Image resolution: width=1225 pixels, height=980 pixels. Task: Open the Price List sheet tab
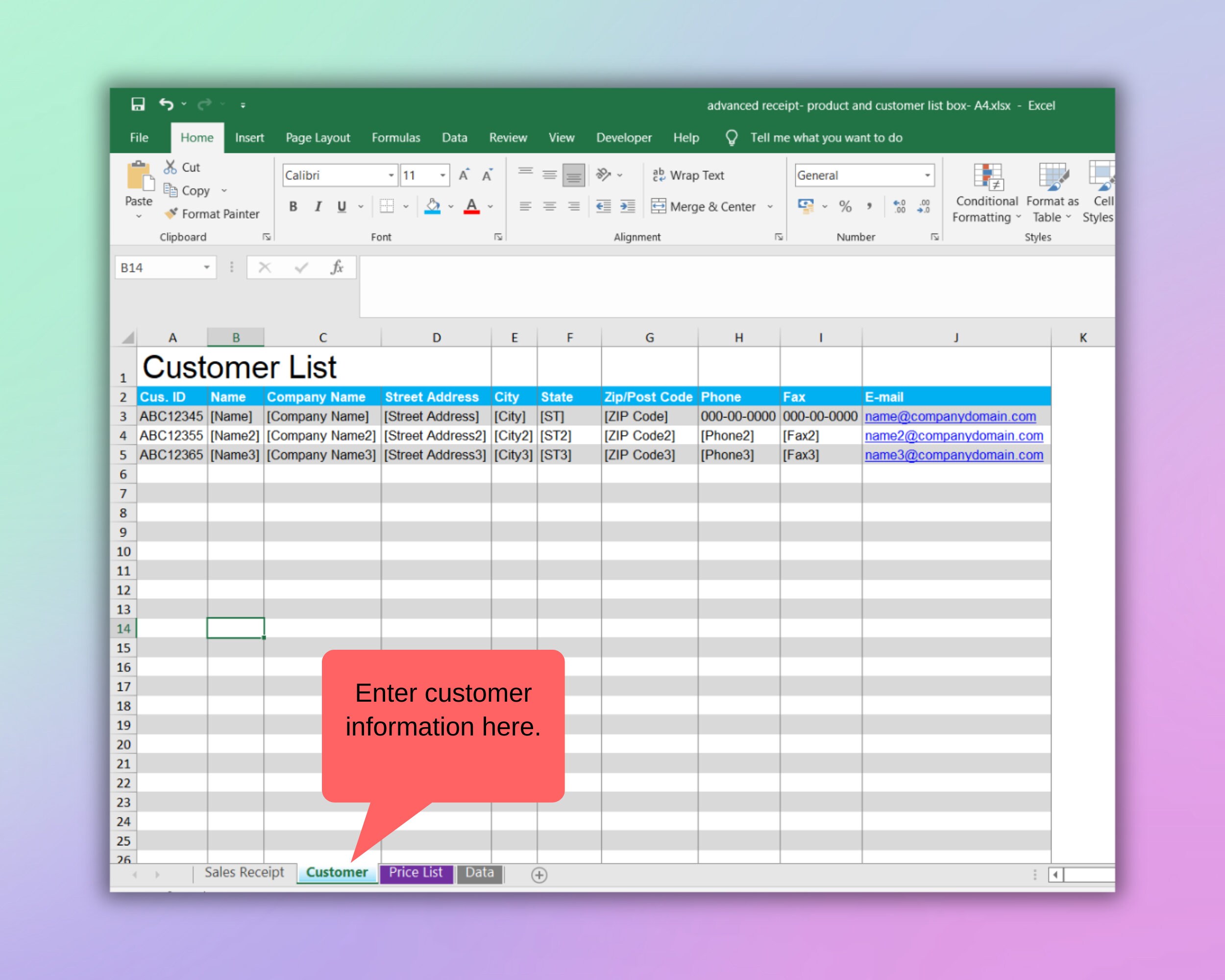click(x=416, y=872)
